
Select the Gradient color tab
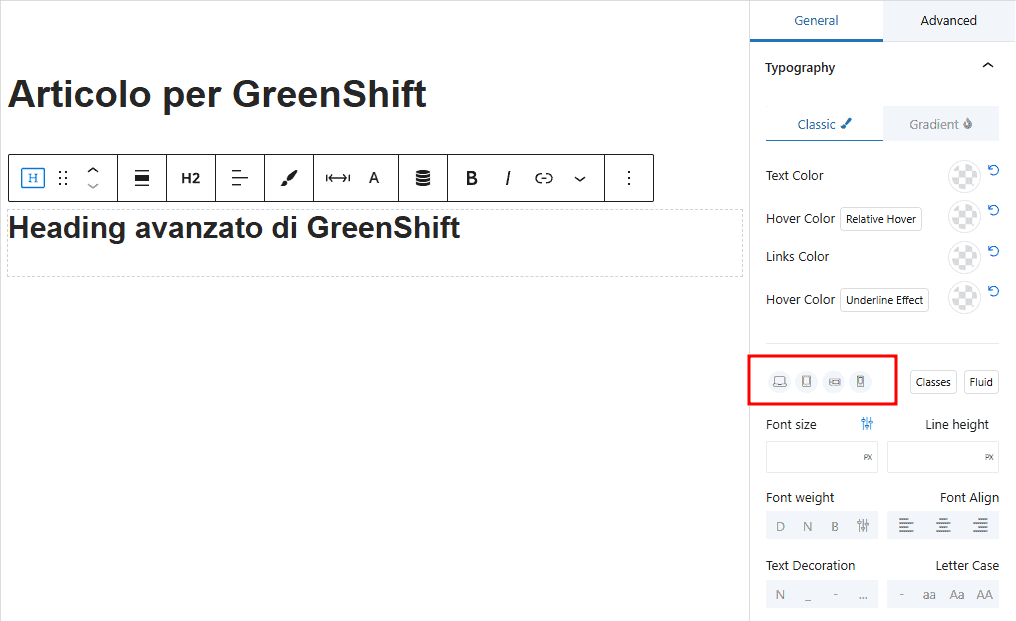pos(940,124)
